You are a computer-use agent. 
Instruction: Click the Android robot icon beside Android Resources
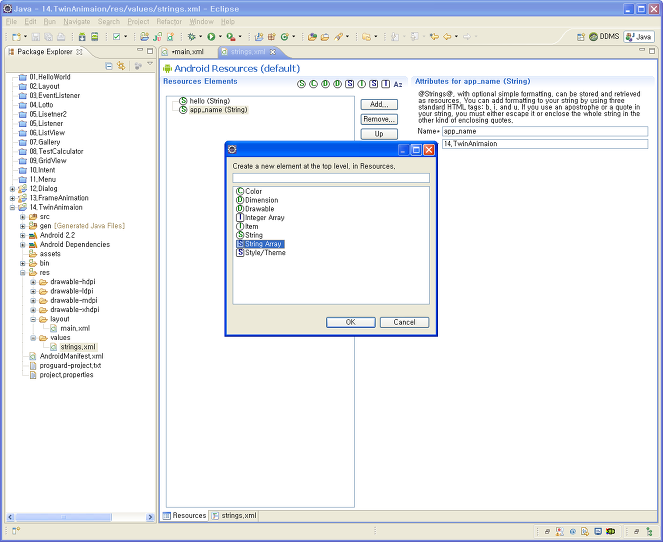(x=167, y=68)
